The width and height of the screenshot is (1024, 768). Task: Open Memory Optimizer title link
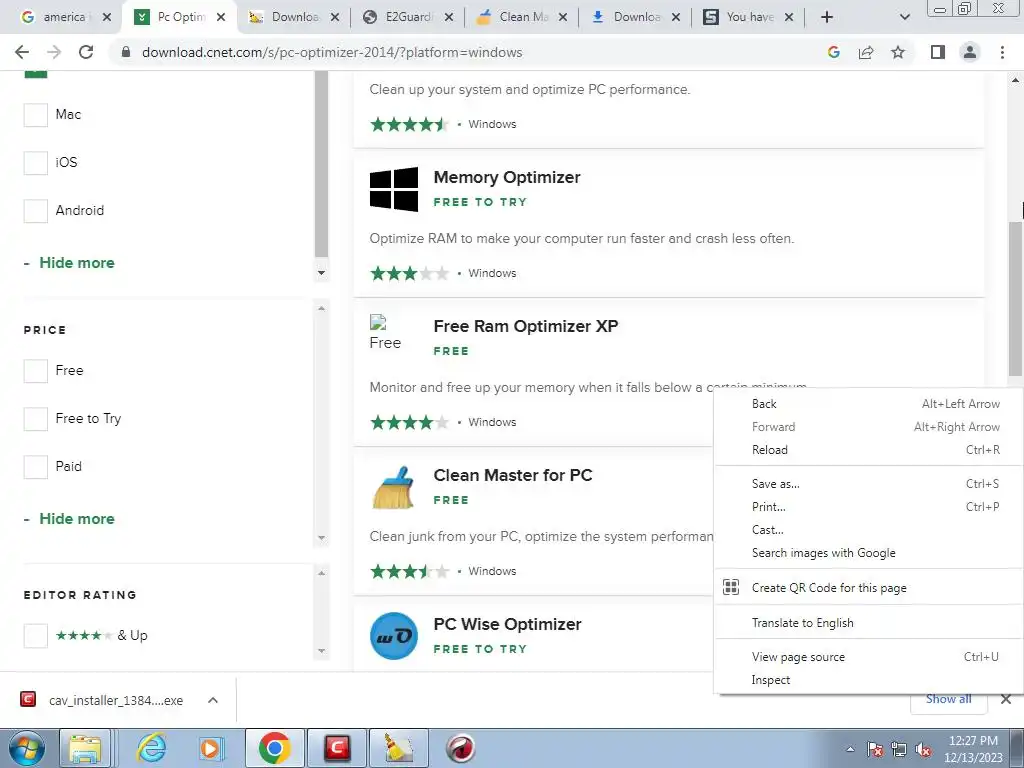pyautogui.click(x=507, y=177)
